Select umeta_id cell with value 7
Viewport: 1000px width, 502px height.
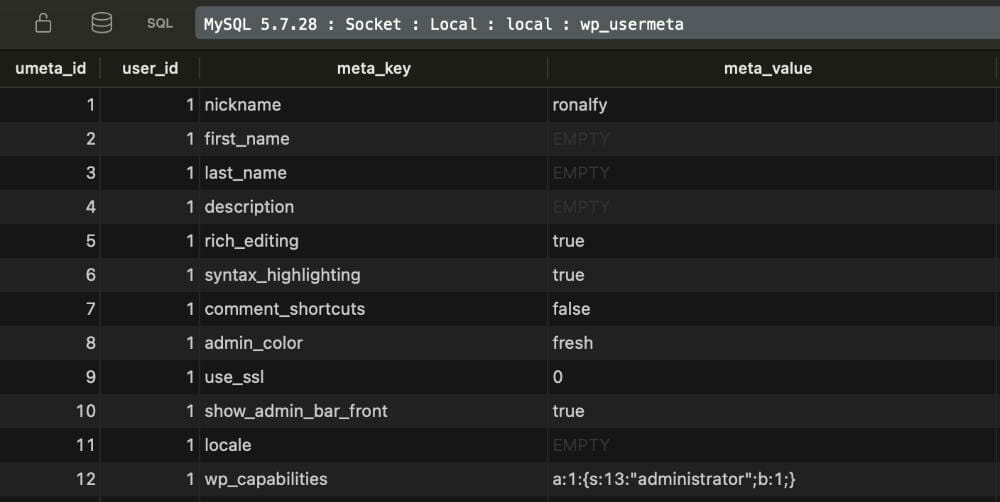click(50, 309)
